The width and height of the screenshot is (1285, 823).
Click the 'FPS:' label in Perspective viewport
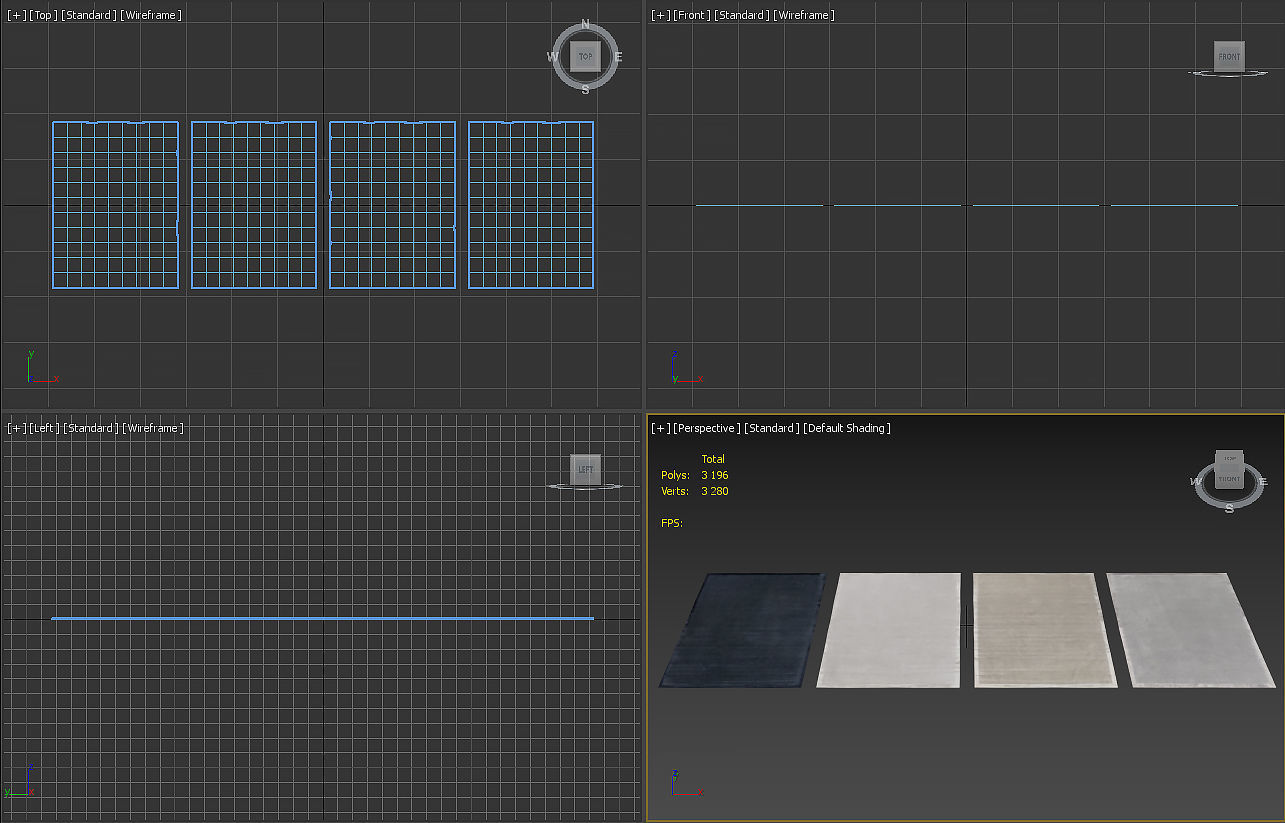tap(671, 523)
